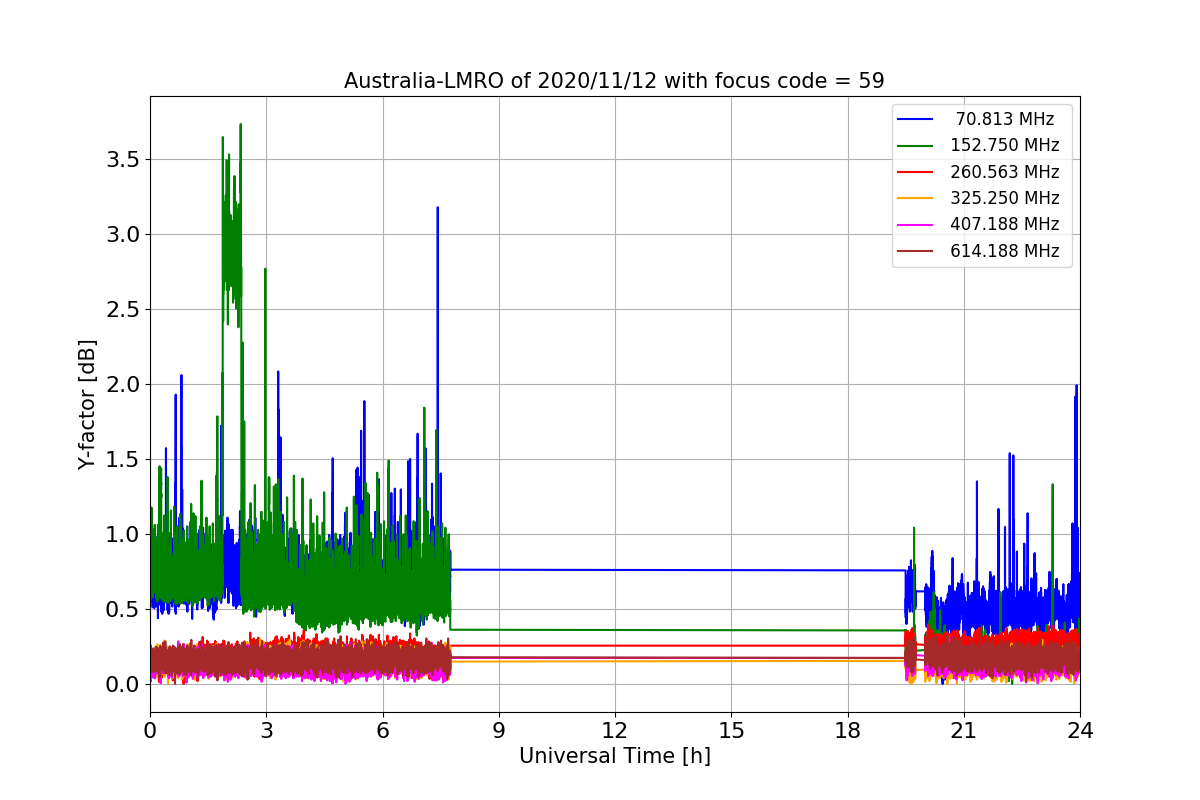Click the x-axis tick label '18'
This screenshot has width=1200, height=800.
pyautogui.click(x=847, y=731)
